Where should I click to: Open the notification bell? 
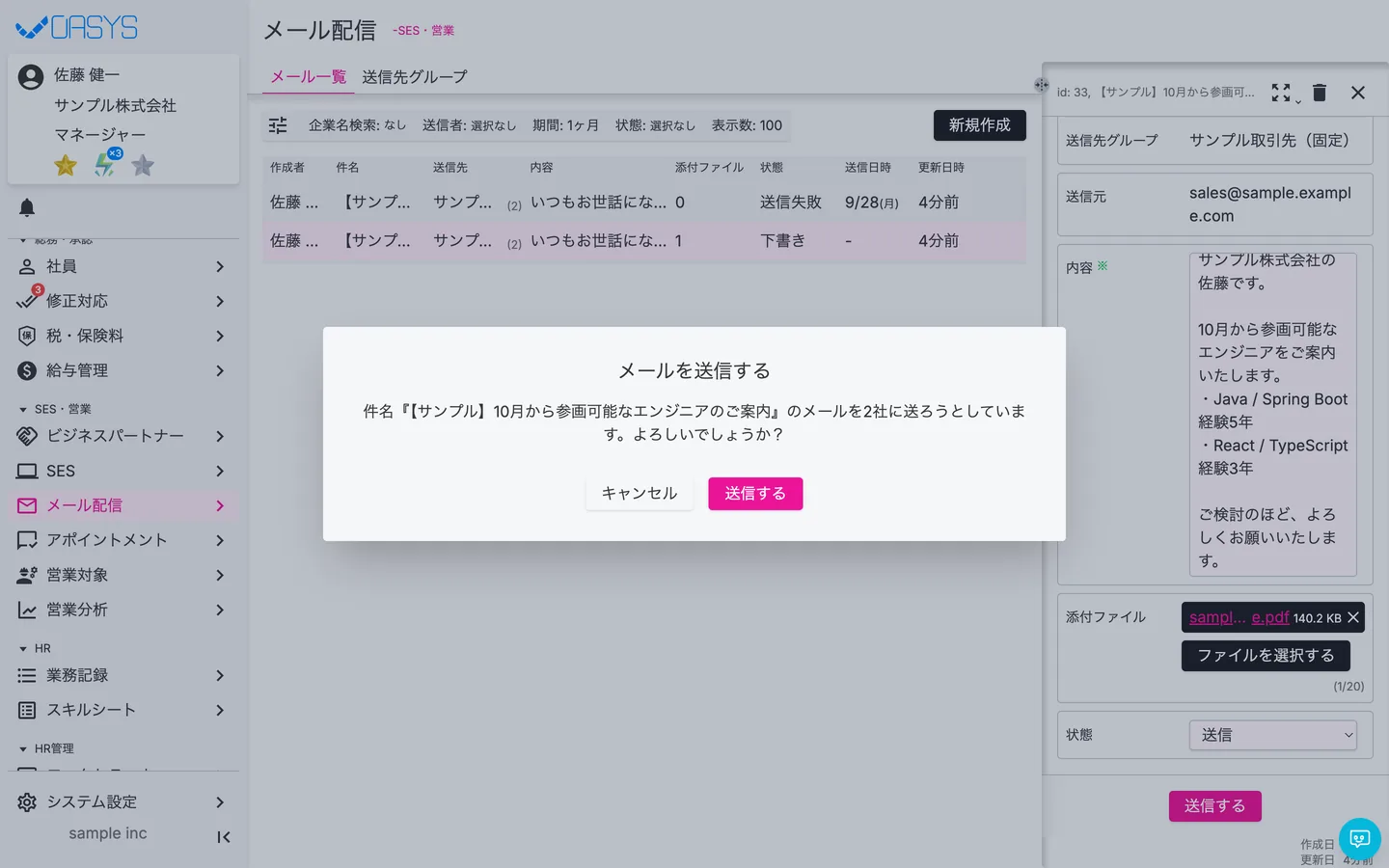pos(27,207)
